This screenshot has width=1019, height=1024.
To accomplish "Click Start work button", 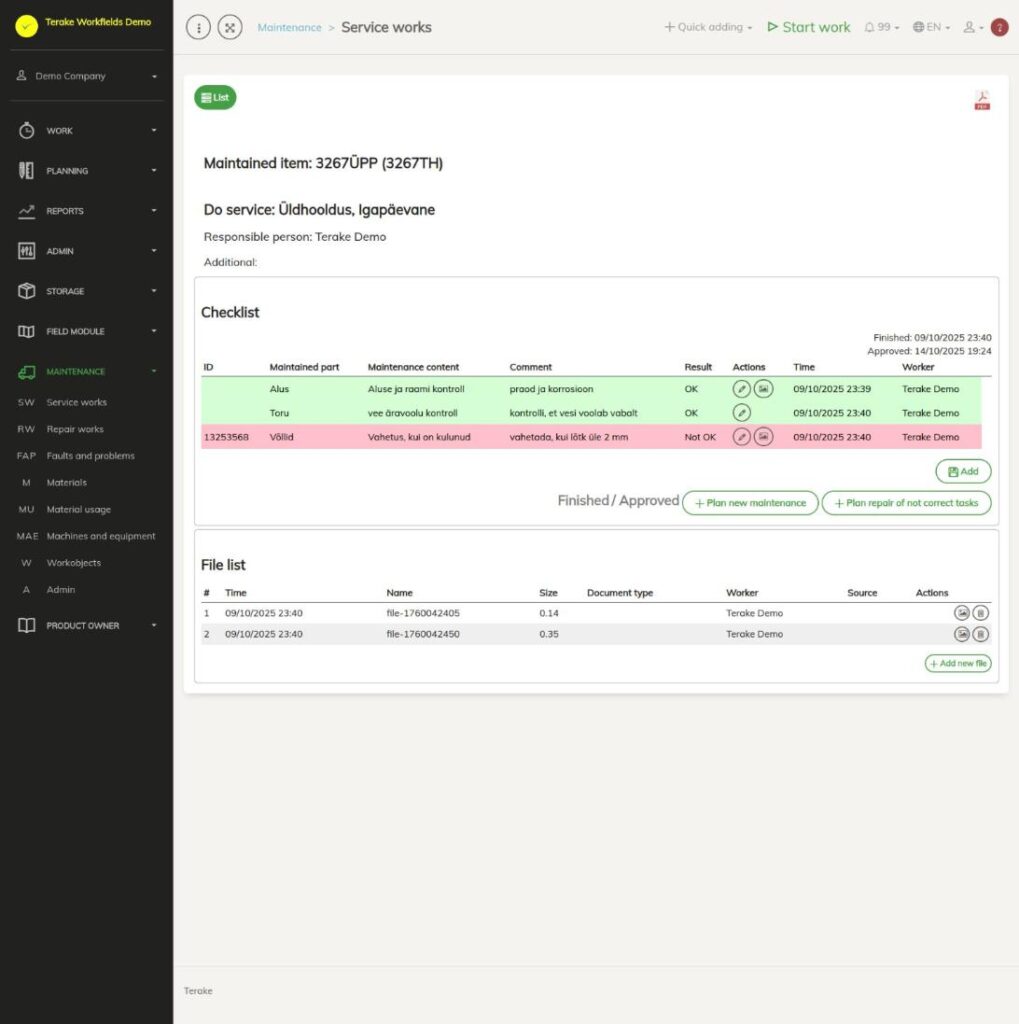I will [x=809, y=27].
